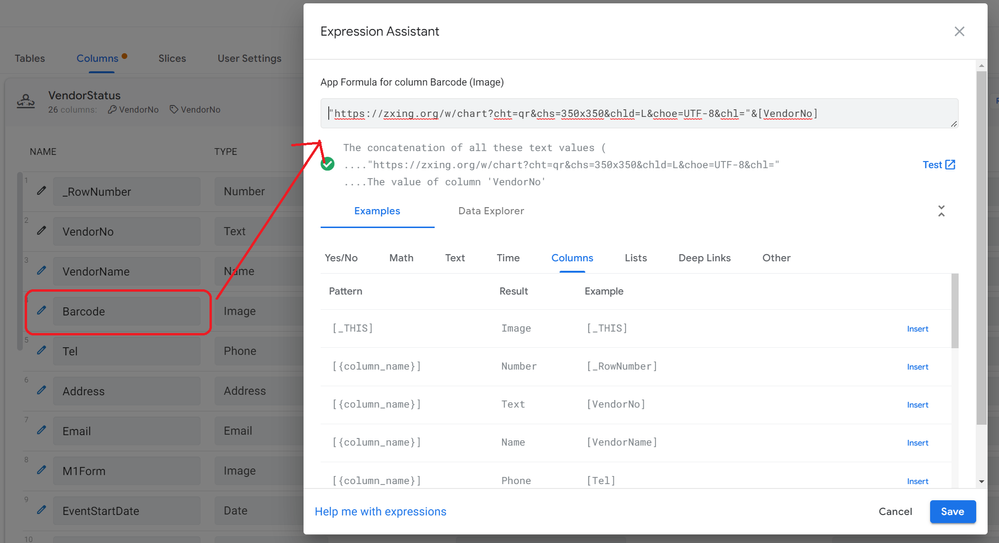
Task: Edit the VendorNo column pencil icon
Action: coord(41,231)
